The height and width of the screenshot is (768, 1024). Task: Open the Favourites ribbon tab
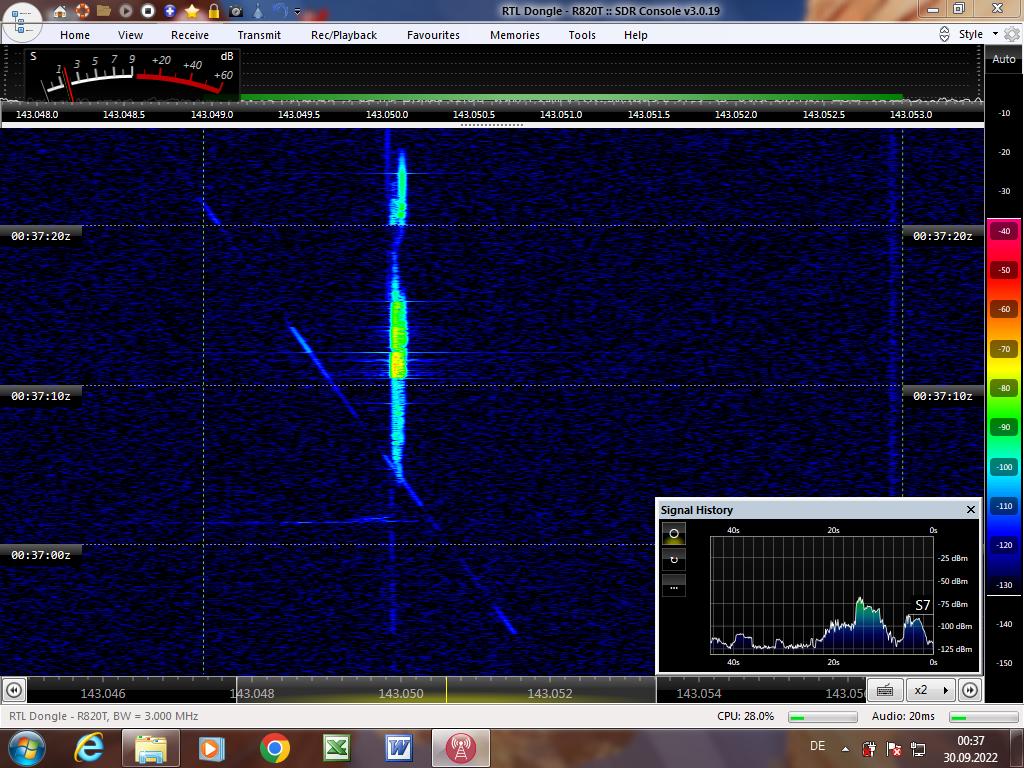click(x=434, y=35)
